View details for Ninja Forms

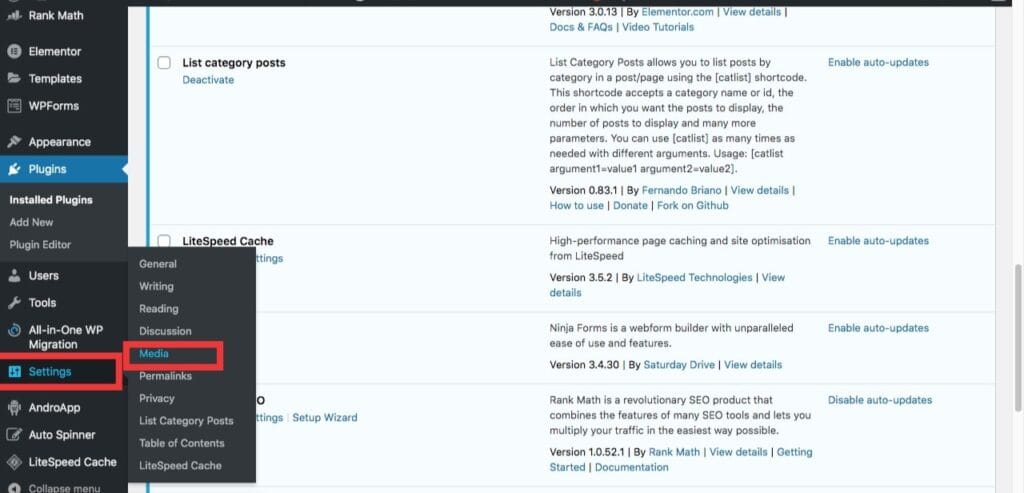pos(753,365)
